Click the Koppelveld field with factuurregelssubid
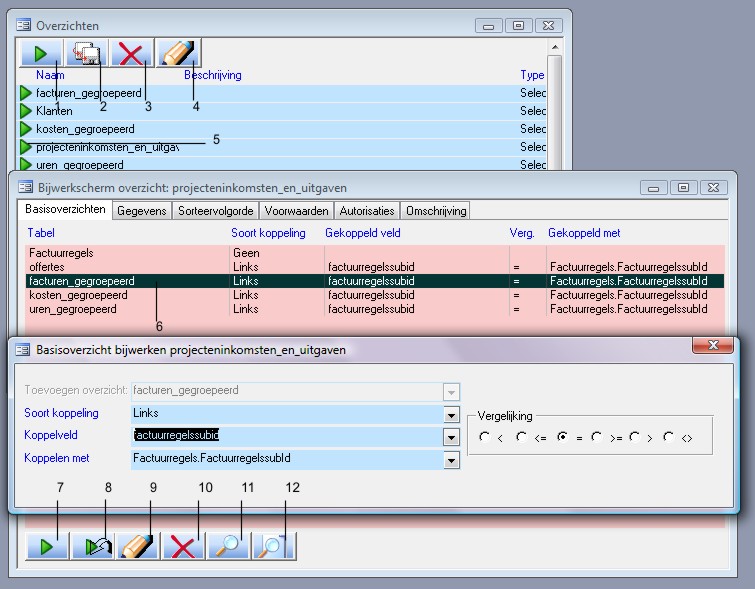This screenshot has height=589, width=755. pos(287,435)
